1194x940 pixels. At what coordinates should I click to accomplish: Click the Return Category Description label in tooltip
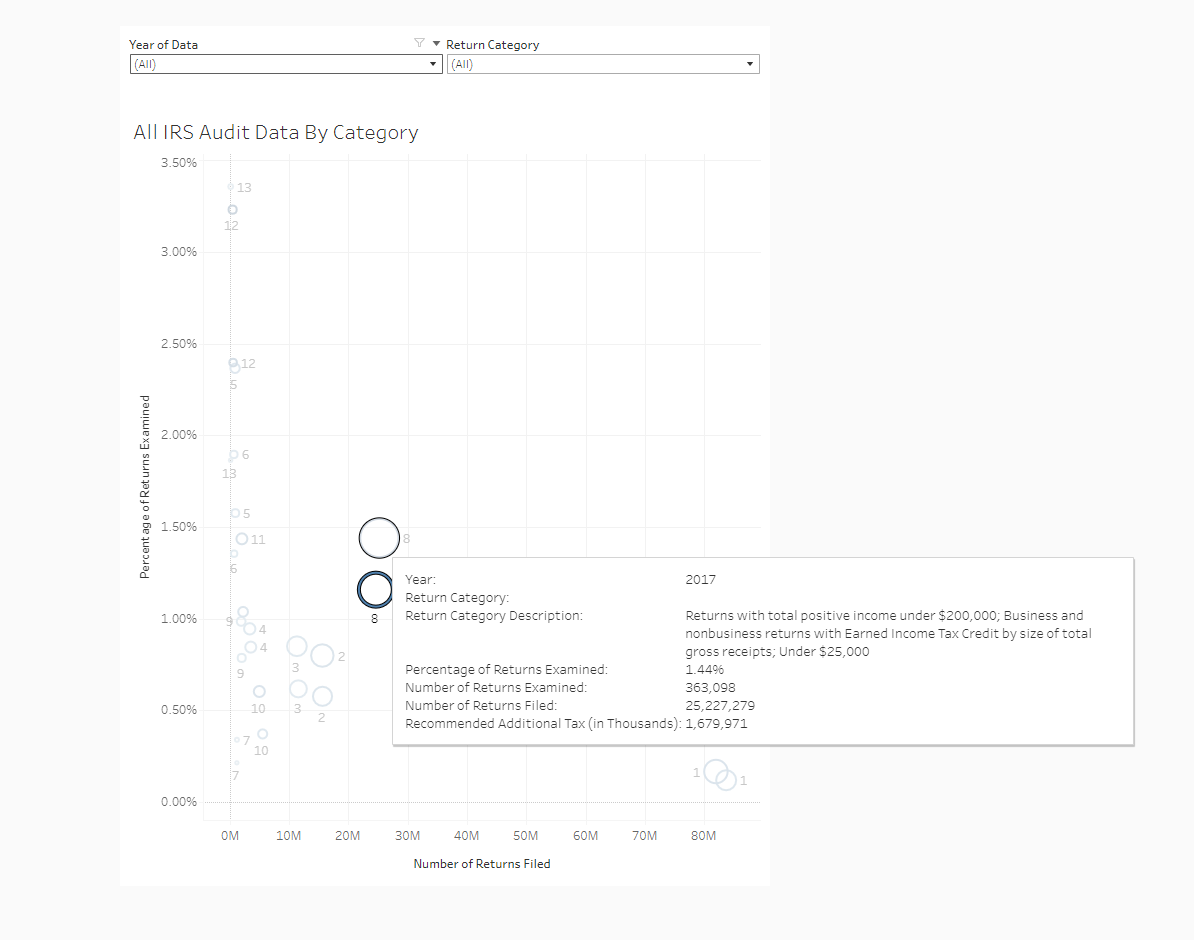(x=494, y=615)
